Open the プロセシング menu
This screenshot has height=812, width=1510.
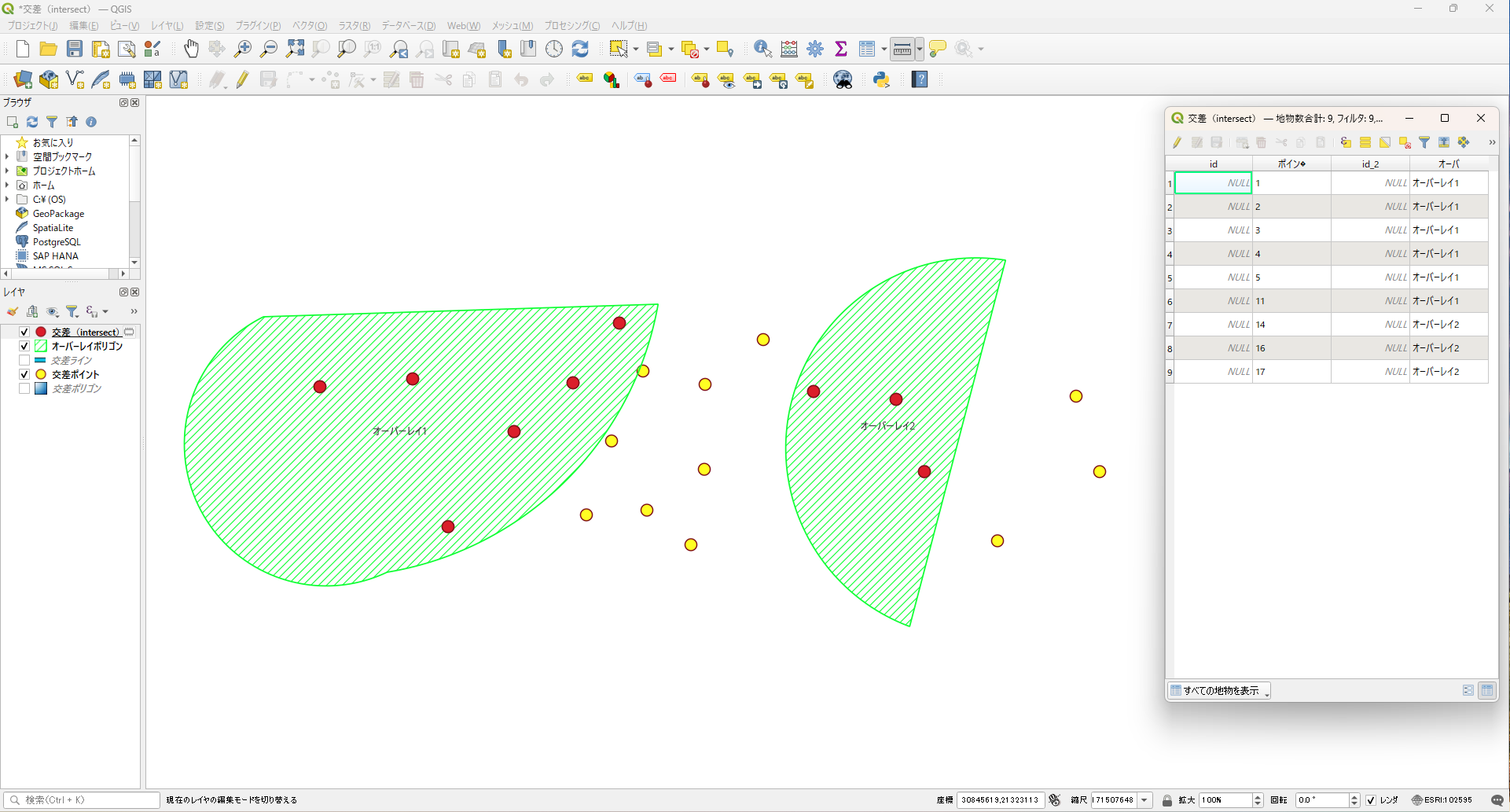[571, 26]
